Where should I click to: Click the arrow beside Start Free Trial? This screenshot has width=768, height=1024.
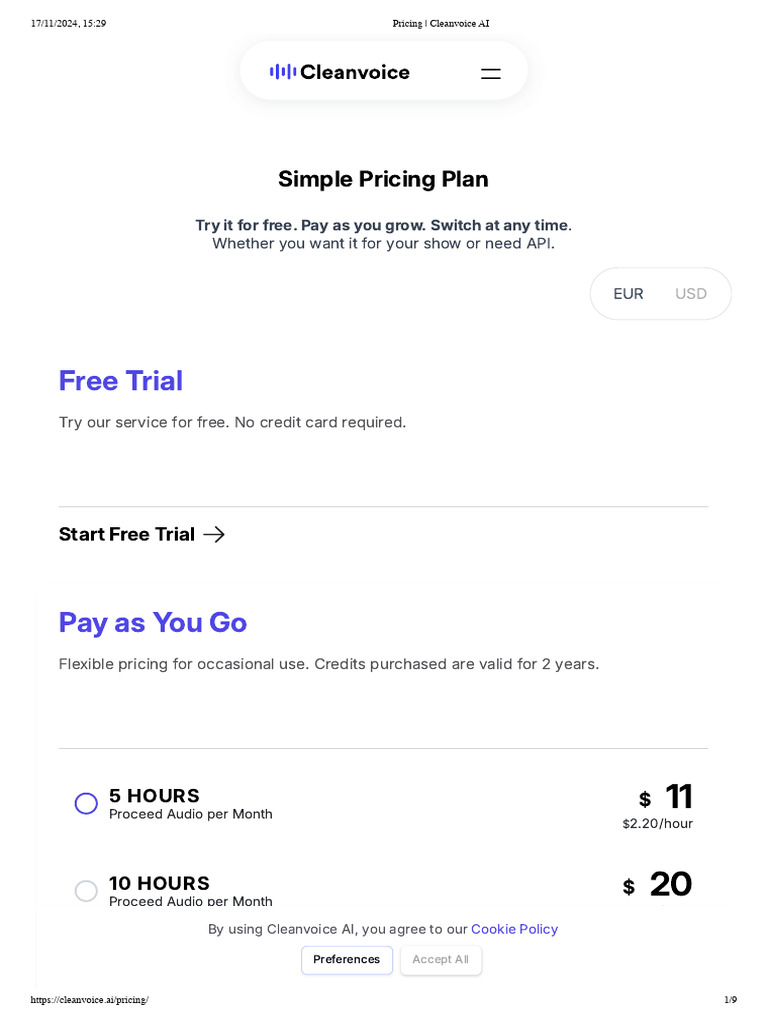click(x=214, y=534)
